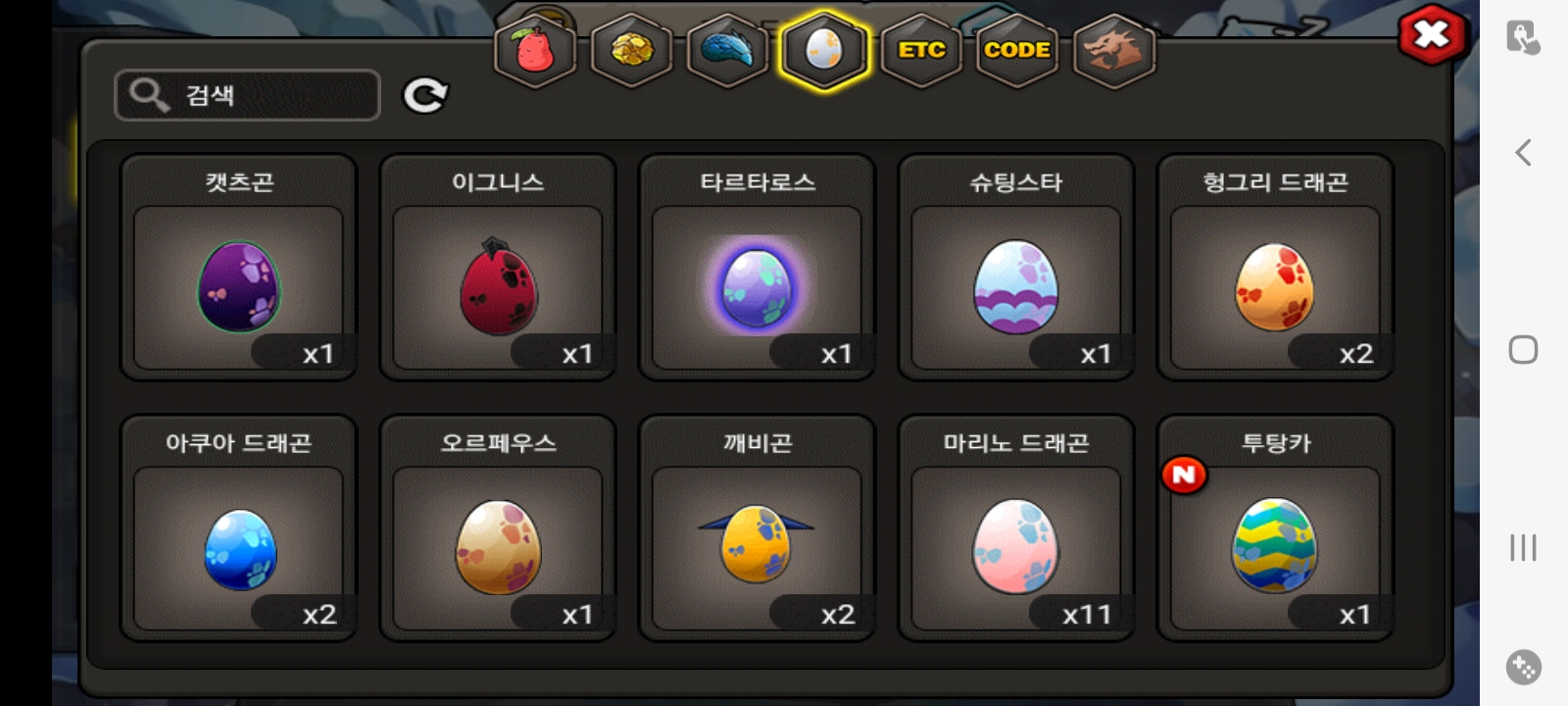Image resolution: width=1568 pixels, height=706 pixels.
Task: Tap the 아쿠아 드래곤 blue egg
Action: click(238, 528)
